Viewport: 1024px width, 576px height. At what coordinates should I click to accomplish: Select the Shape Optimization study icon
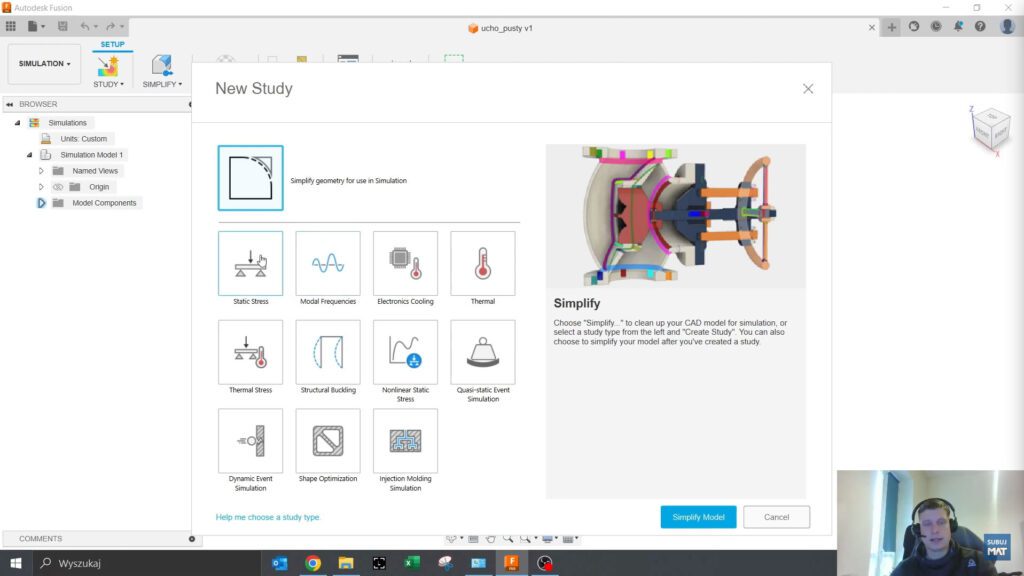tap(327, 440)
